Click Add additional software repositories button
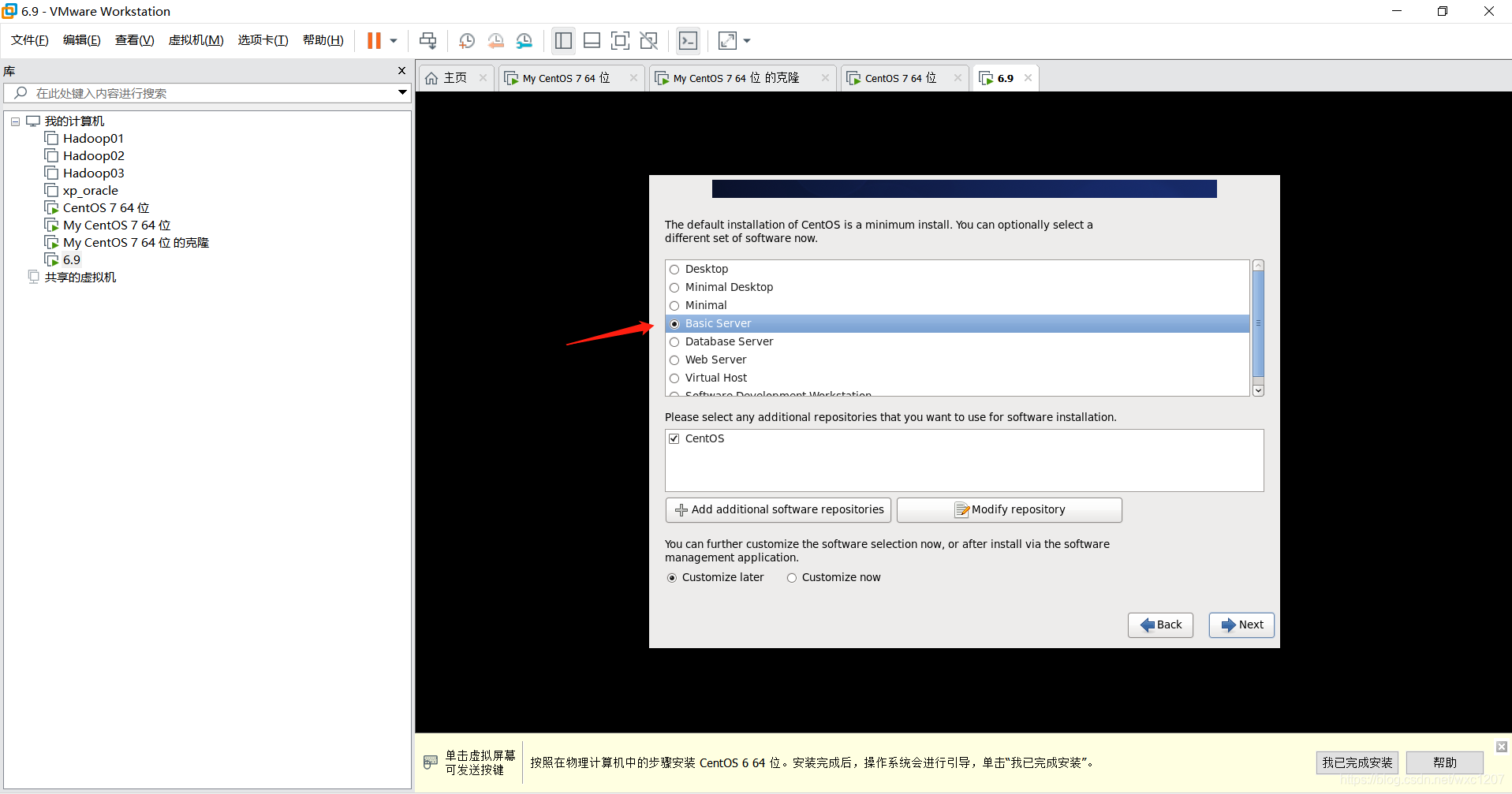 [778, 510]
